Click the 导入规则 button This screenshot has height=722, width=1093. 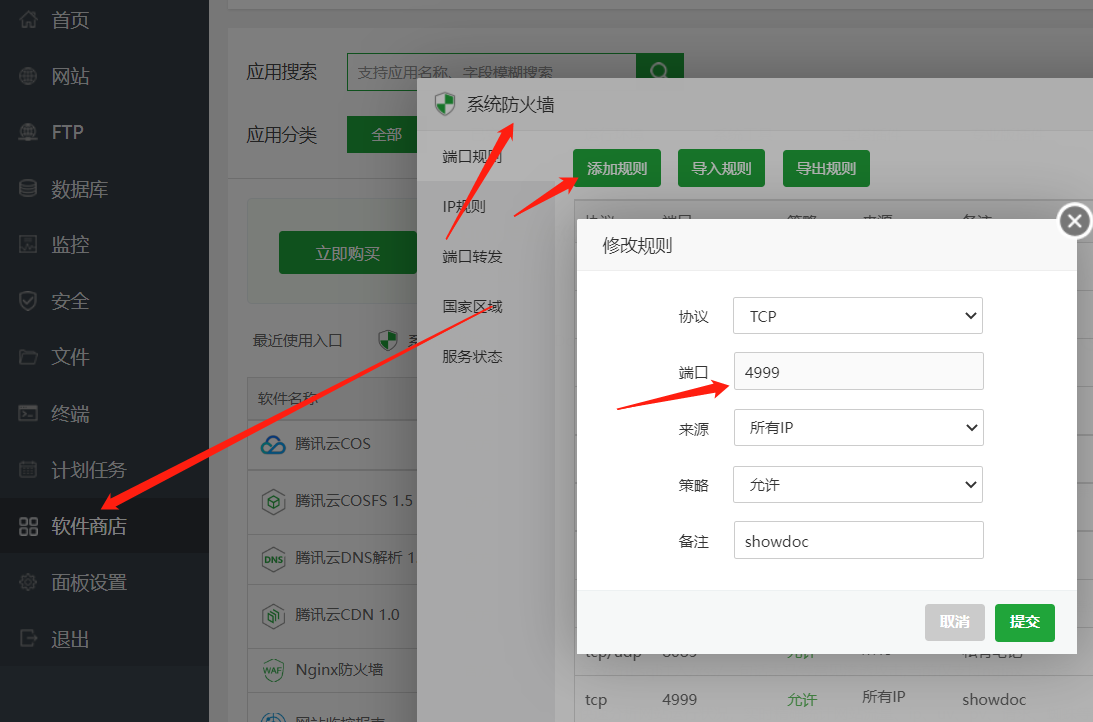(721, 168)
